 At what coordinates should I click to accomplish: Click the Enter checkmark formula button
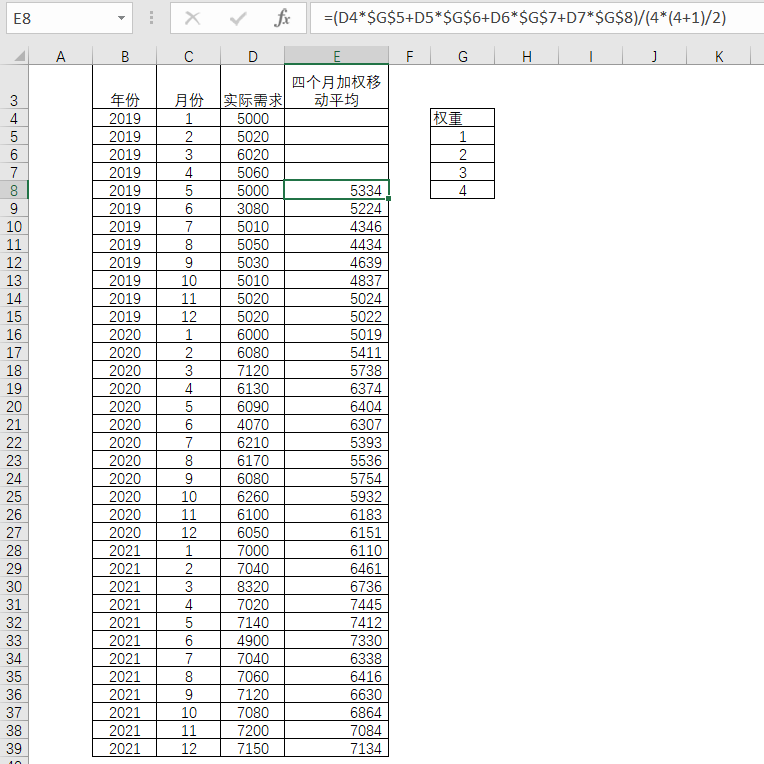pos(238,18)
